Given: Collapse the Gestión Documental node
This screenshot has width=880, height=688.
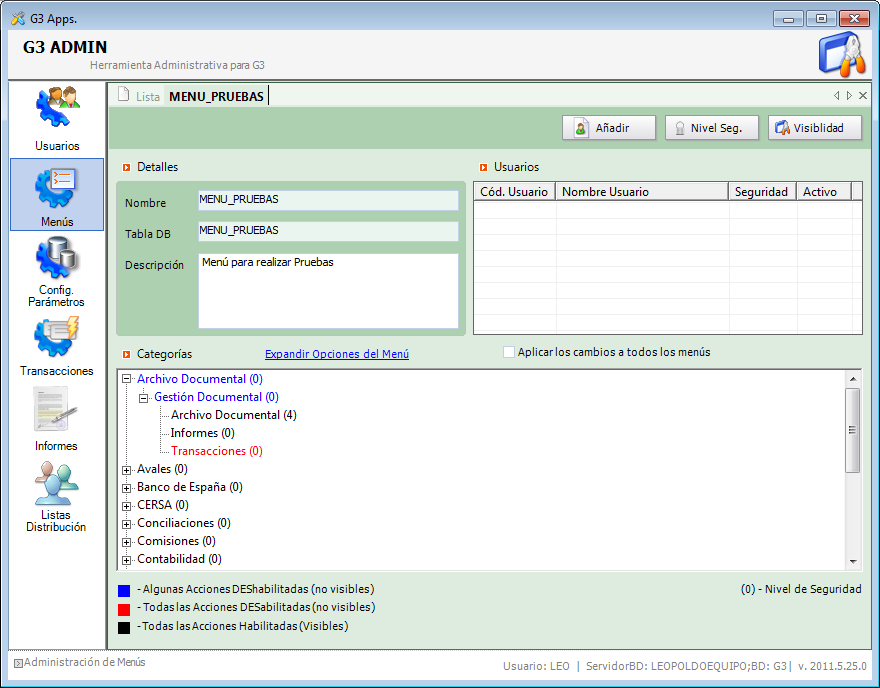Looking at the screenshot, I should coord(143,398).
